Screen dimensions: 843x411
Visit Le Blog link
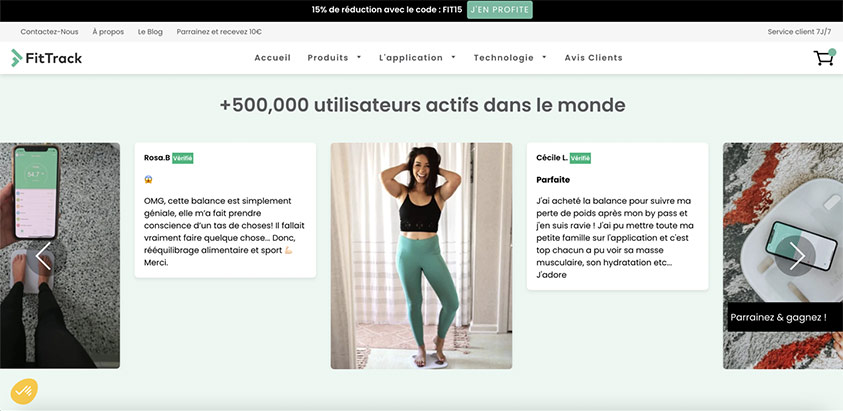click(150, 32)
